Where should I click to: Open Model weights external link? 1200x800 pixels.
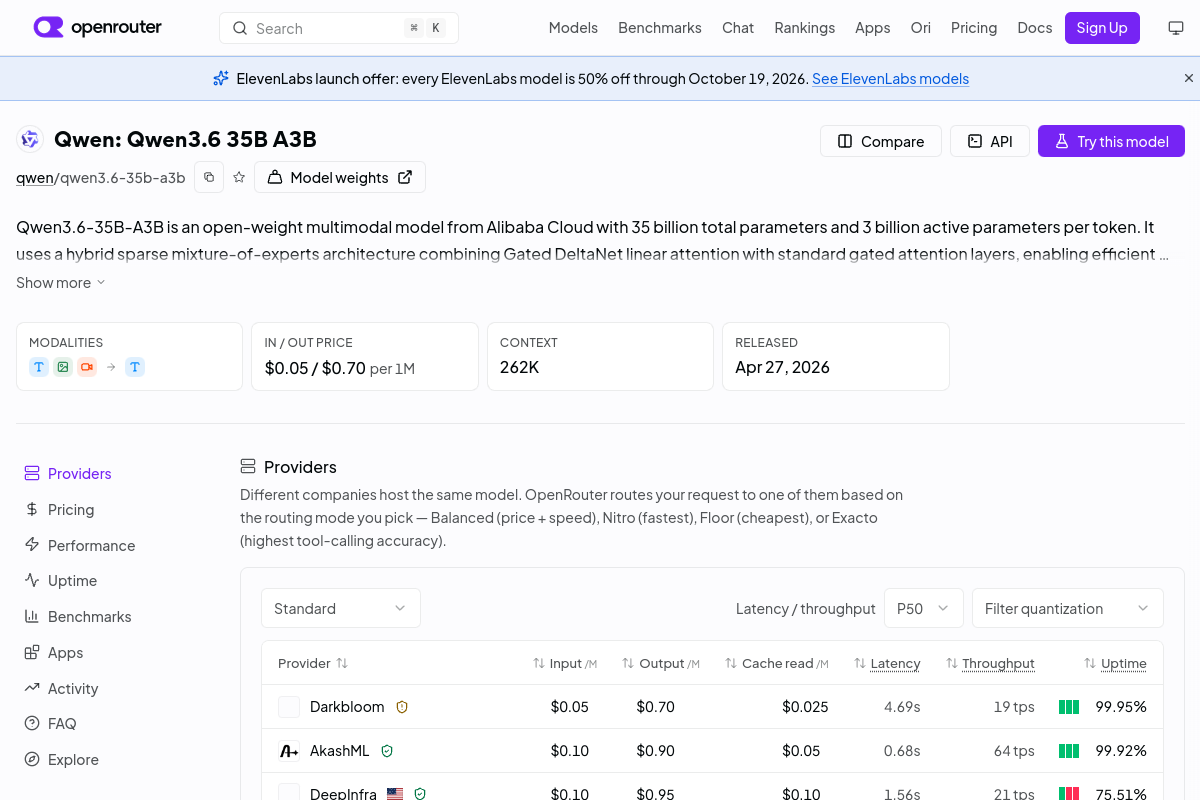340,177
